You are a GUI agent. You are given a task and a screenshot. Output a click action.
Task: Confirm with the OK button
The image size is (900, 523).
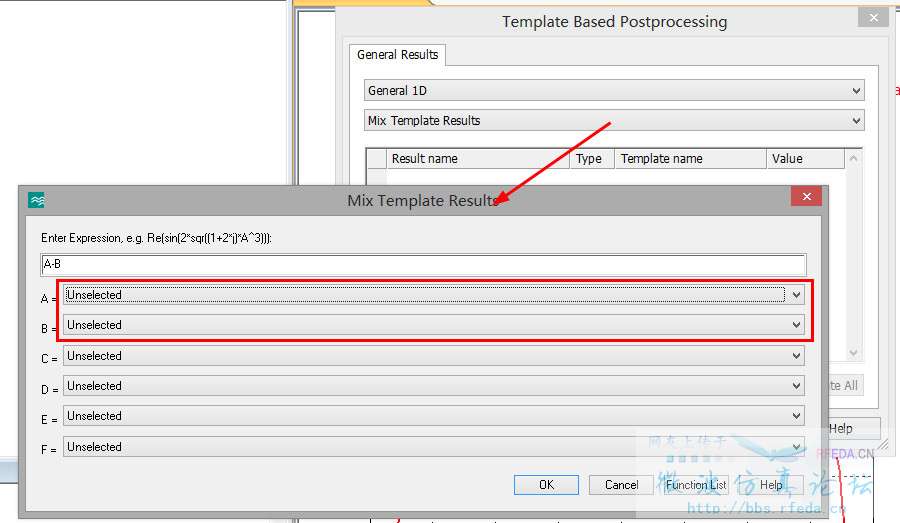pos(546,485)
